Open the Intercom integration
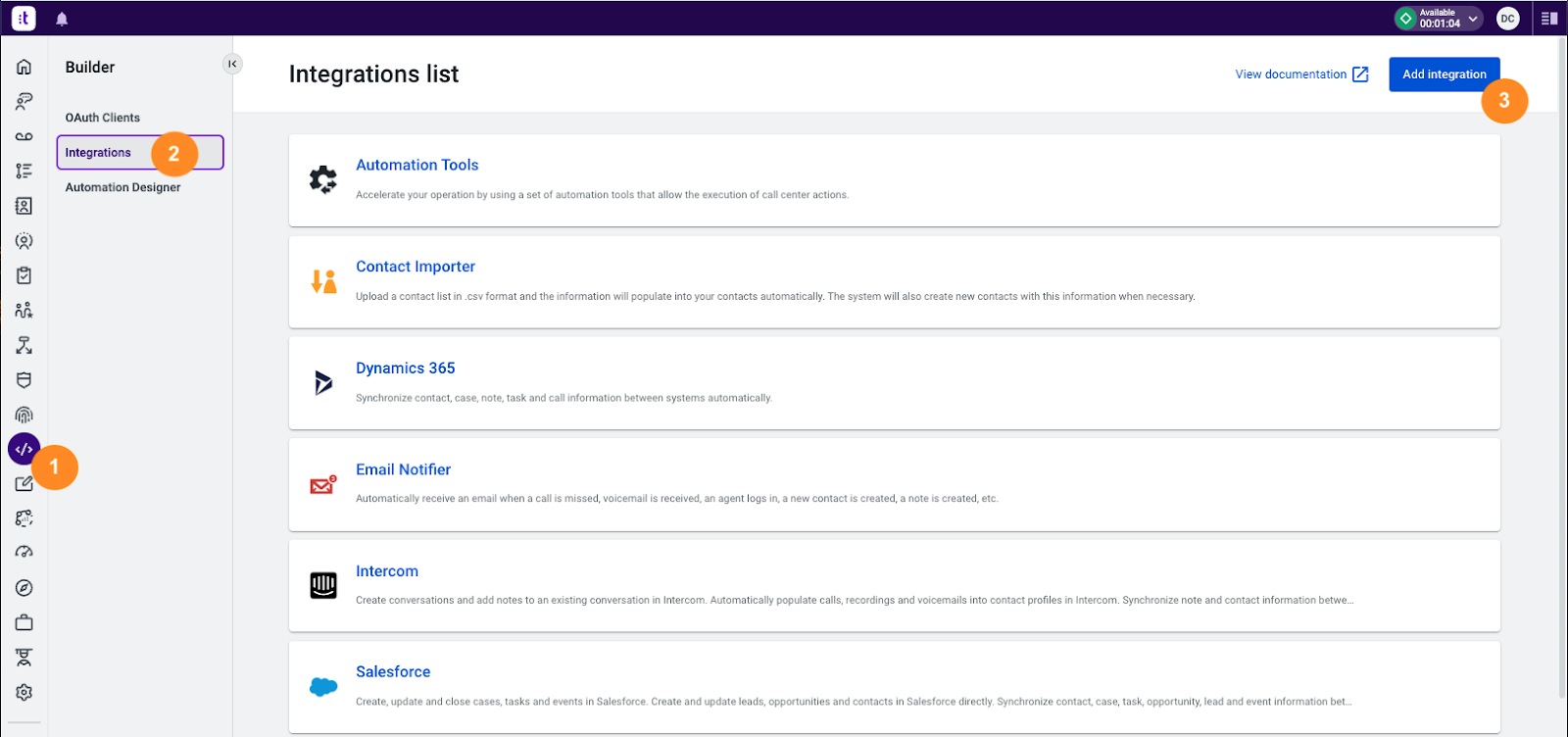 [387, 571]
